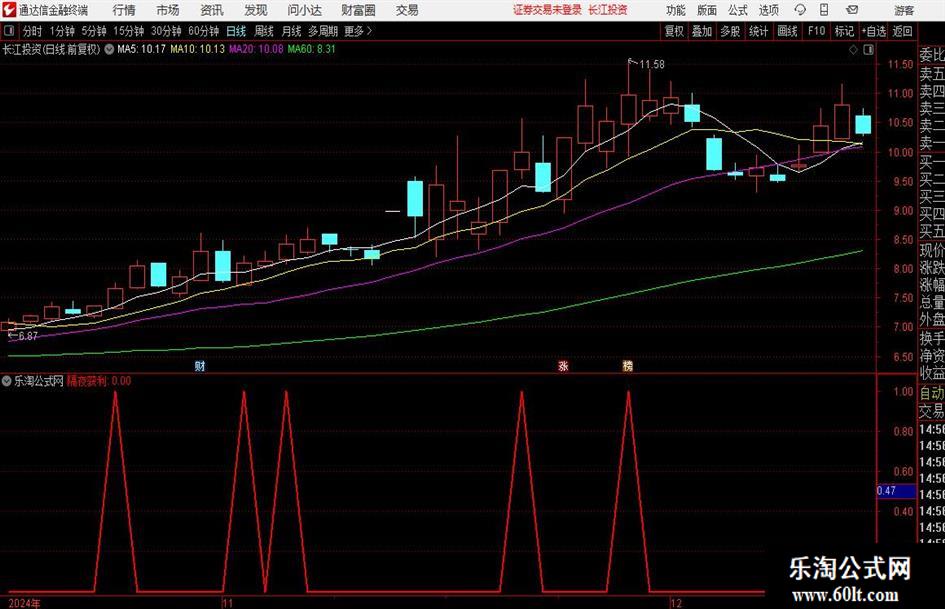This screenshot has height=609, width=945.
Task: Open the mail envelope icon
Action: [852, 10]
